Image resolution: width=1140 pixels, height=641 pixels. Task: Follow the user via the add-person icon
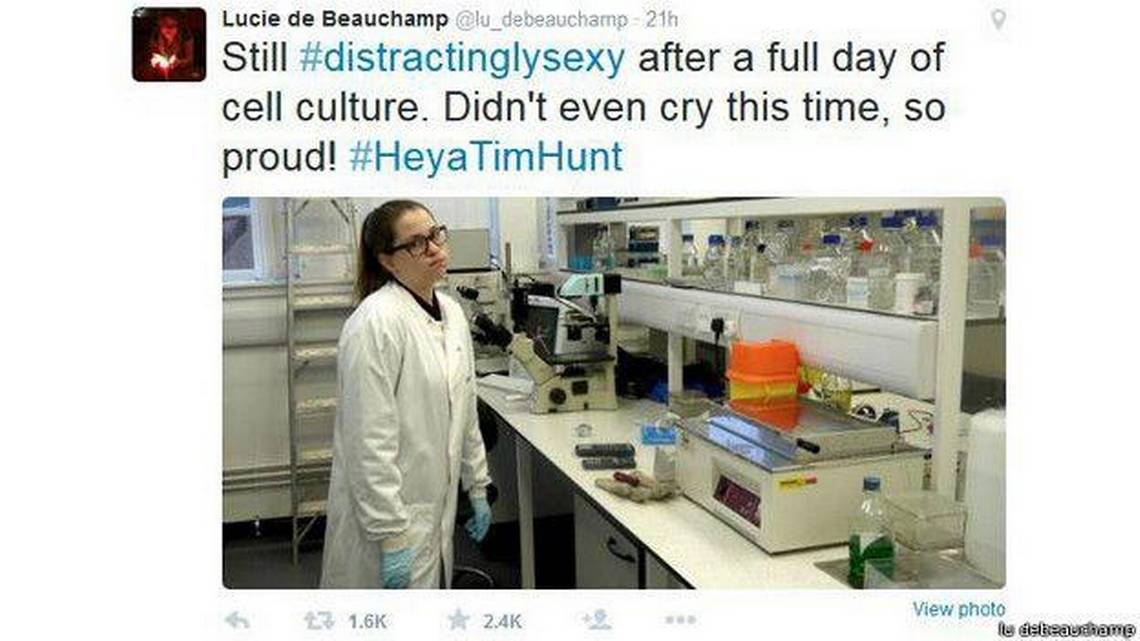[597, 620]
